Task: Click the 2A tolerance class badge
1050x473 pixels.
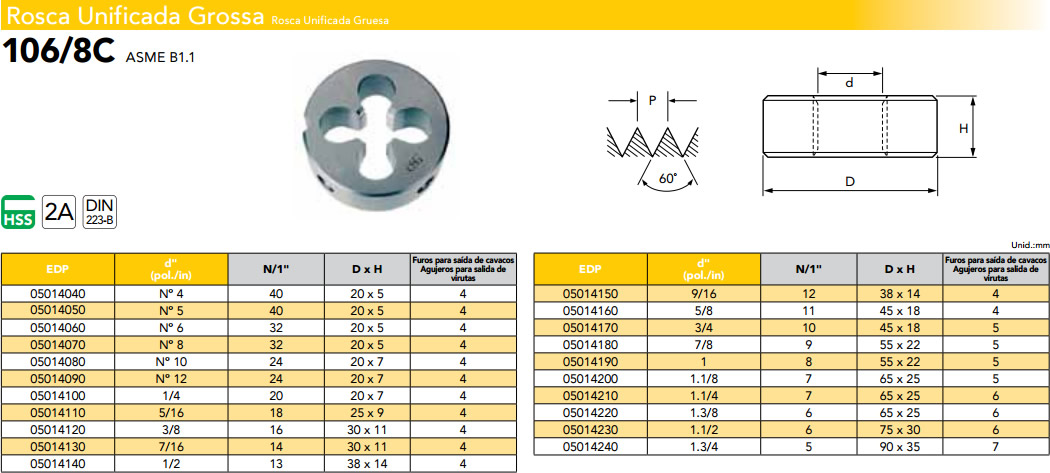Action: pyautogui.click(x=59, y=211)
